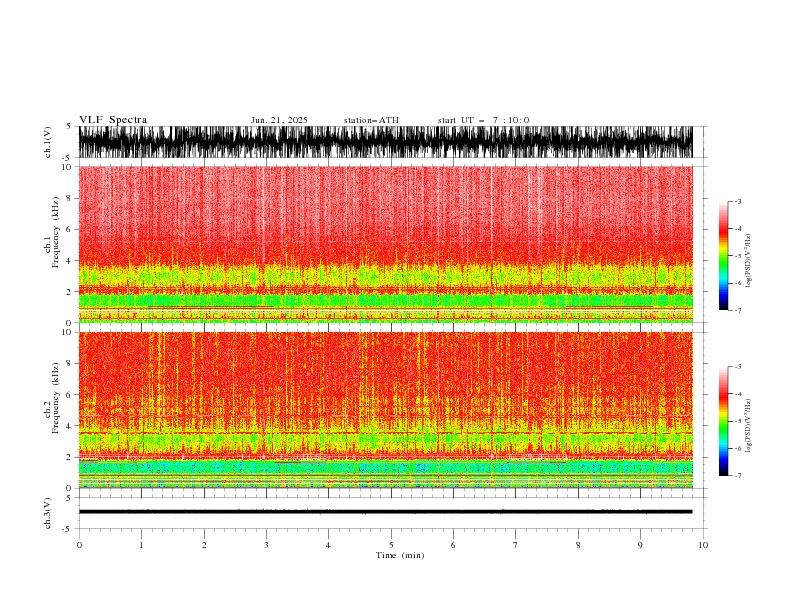Click the flat ch.3 waveform trace
The image size is (792, 612).
pos(385,512)
